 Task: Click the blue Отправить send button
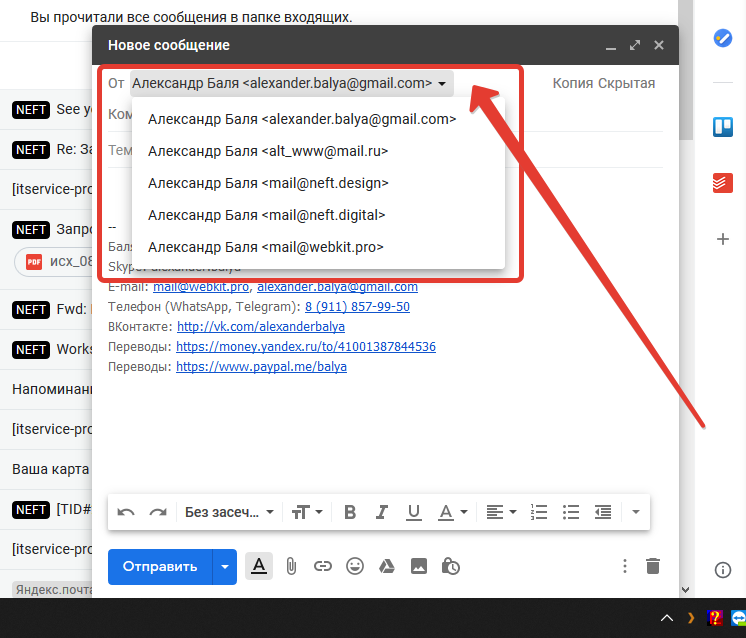(x=160, y=566)
